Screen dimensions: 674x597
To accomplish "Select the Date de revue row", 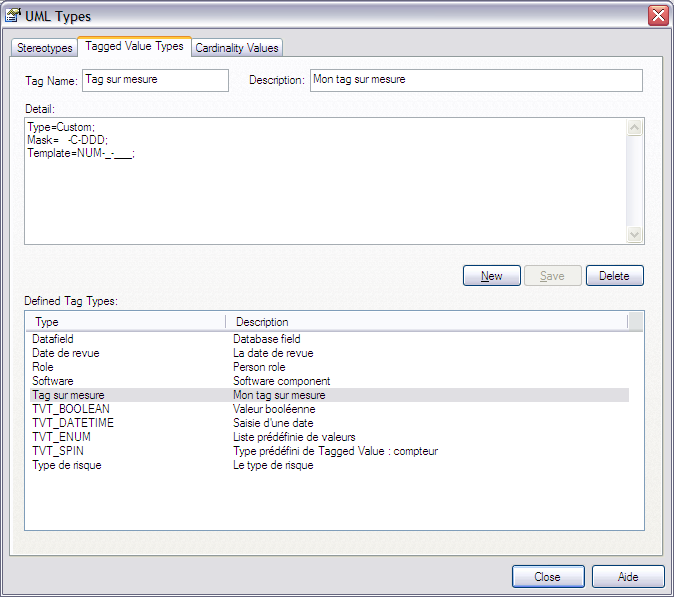I will 66,353.
